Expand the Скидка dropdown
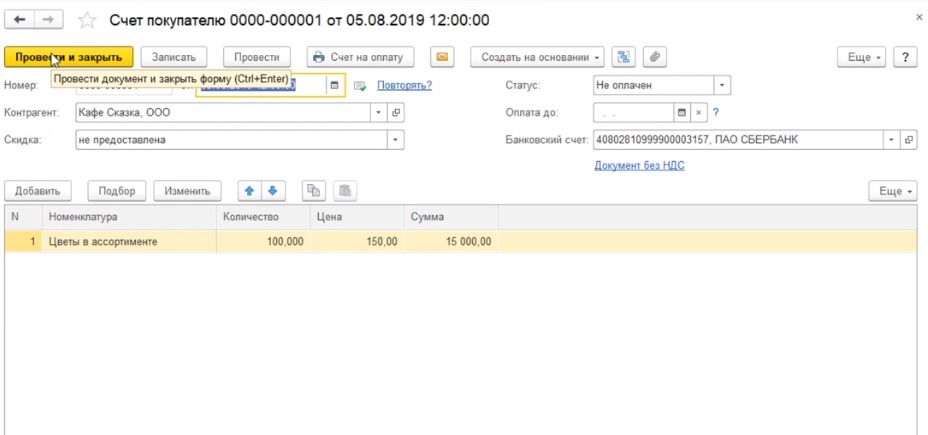This screenshot has width=928, height=435. pyautogui.click(x=396, y=140)
